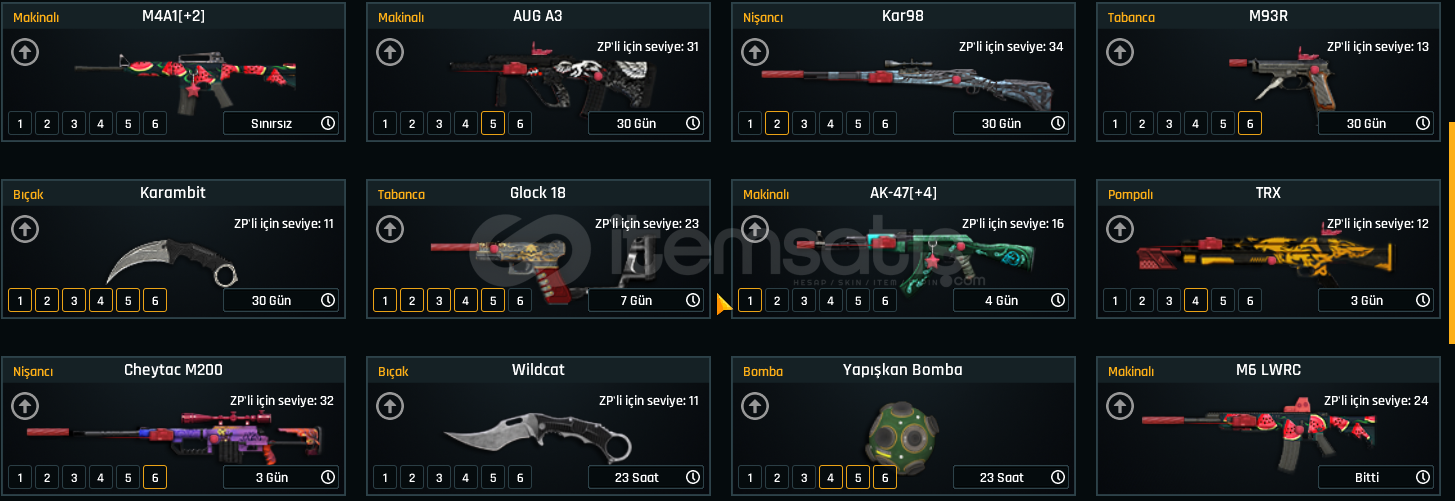Screen dimensions: 1455x501
Task: Toggle bag slot 6 on M93R
Action: point(1249,124)
